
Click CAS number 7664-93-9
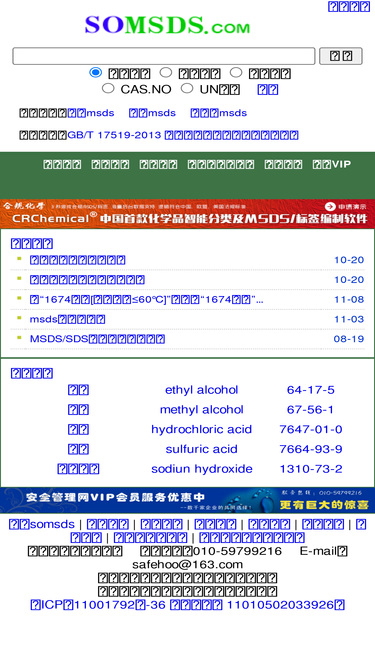click(311, 449)
